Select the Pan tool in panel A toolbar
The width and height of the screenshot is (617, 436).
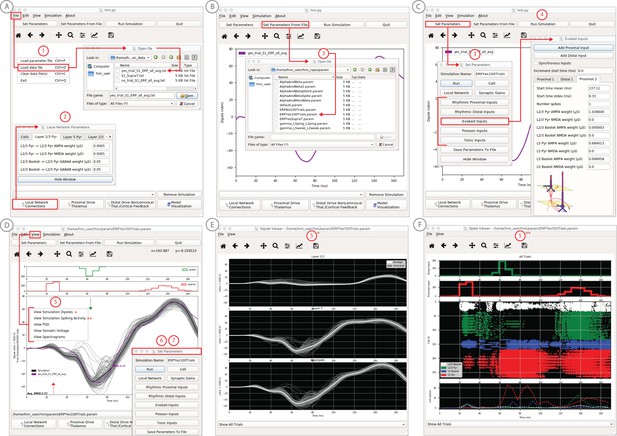coord(59,35)
